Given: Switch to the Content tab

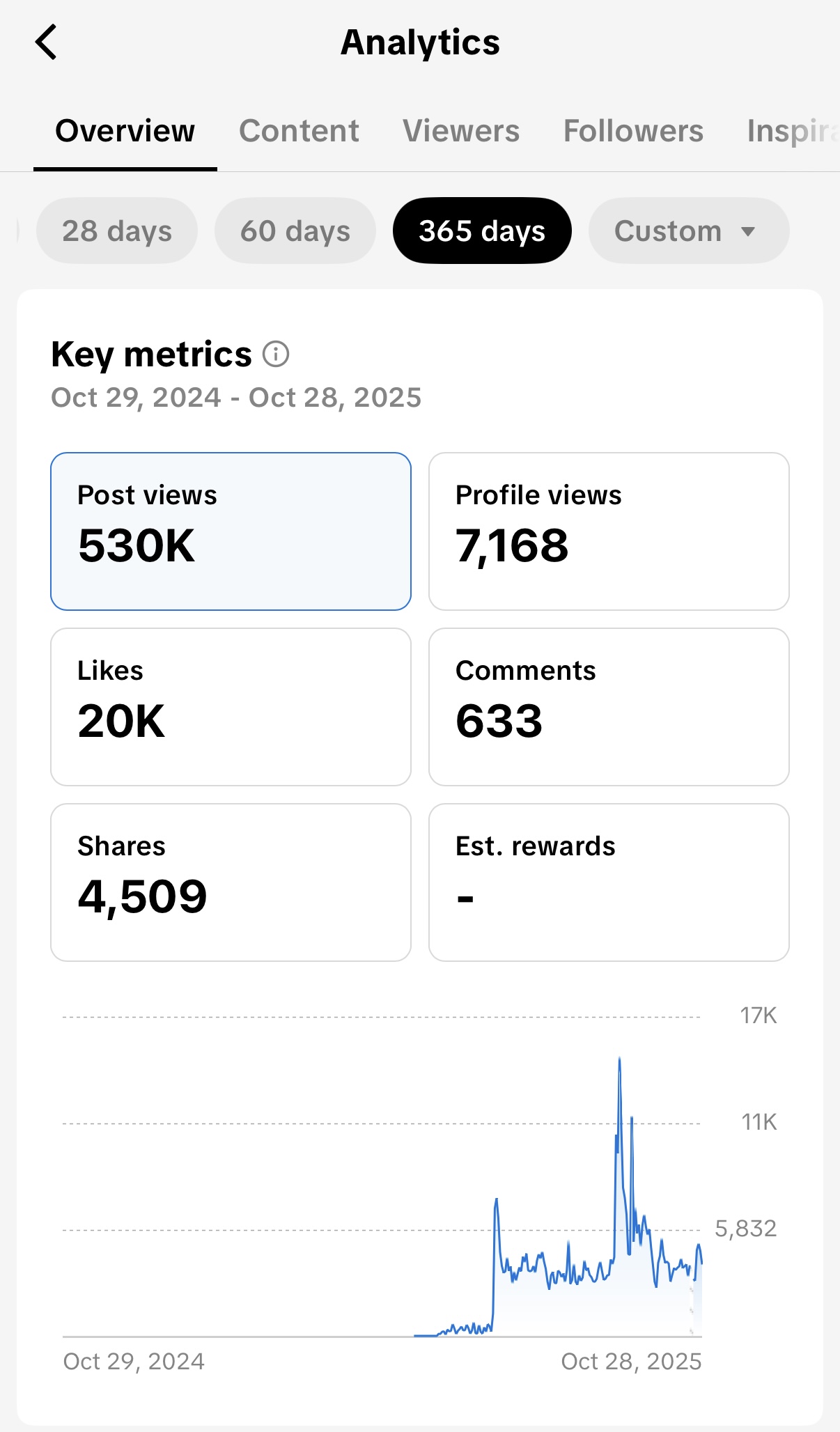Looking at the screenshot, I should click(299, 131).
